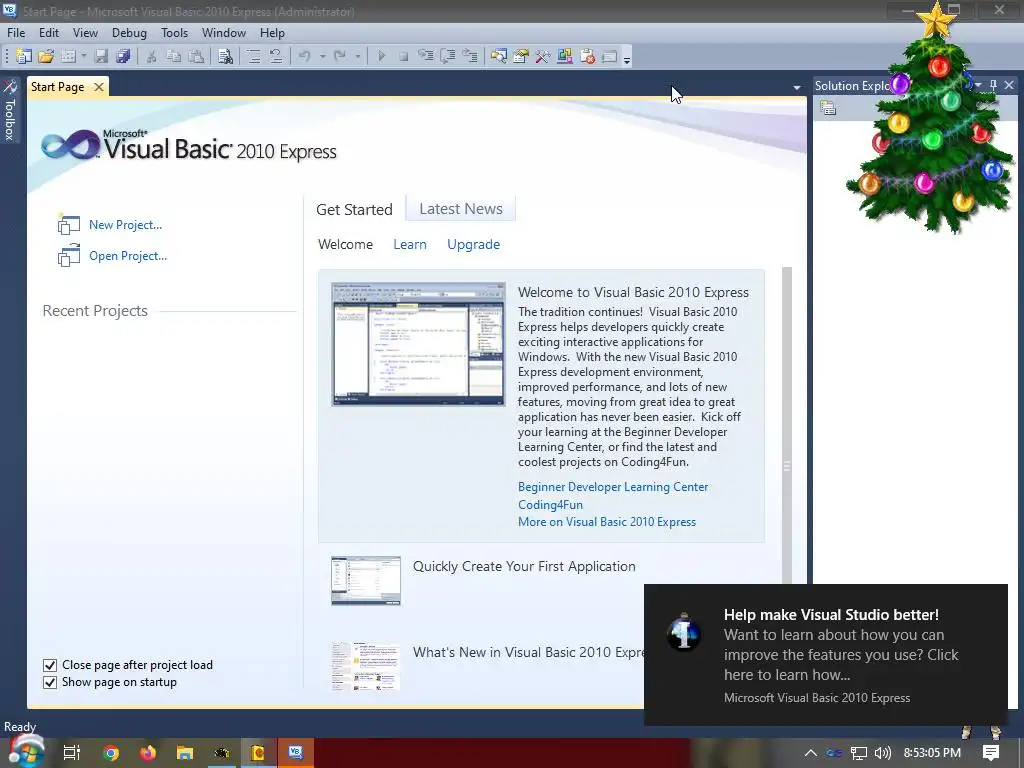
Task: Open the File menu
Action: coord(16,33)
